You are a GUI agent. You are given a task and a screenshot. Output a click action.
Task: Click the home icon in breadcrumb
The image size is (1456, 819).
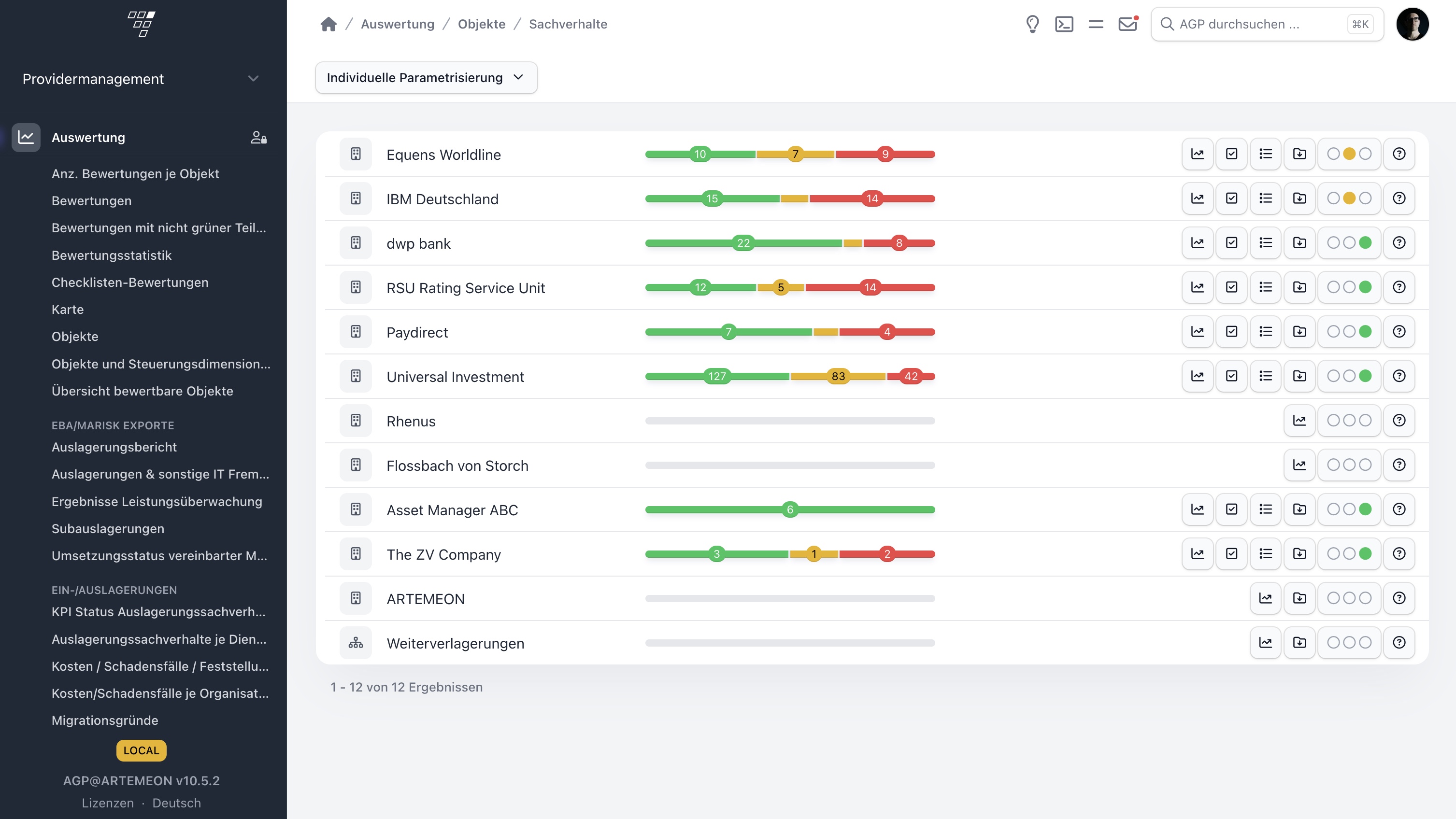[x=328, y=24]
